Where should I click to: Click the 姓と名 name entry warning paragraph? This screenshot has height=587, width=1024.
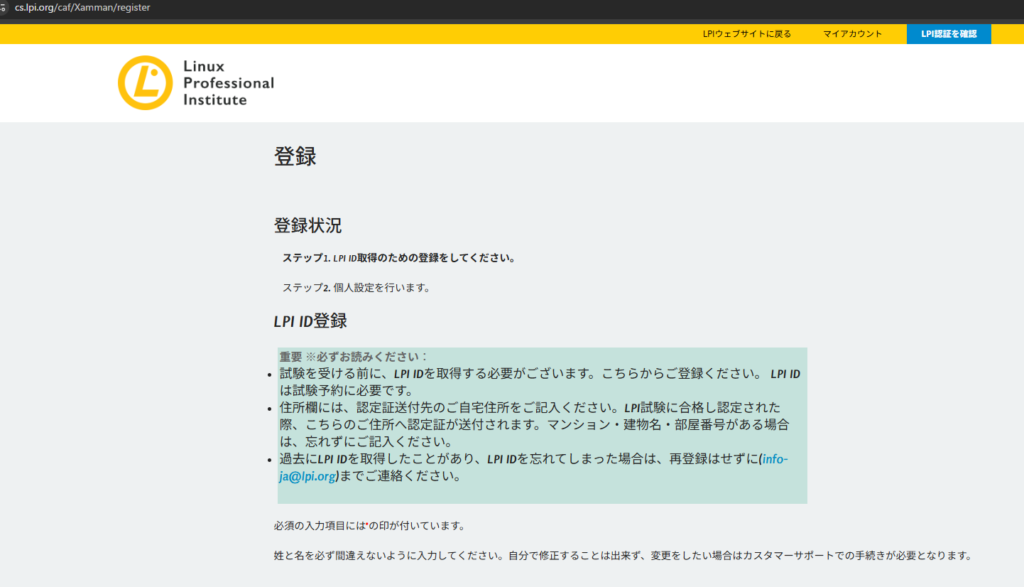coord(622,555)
